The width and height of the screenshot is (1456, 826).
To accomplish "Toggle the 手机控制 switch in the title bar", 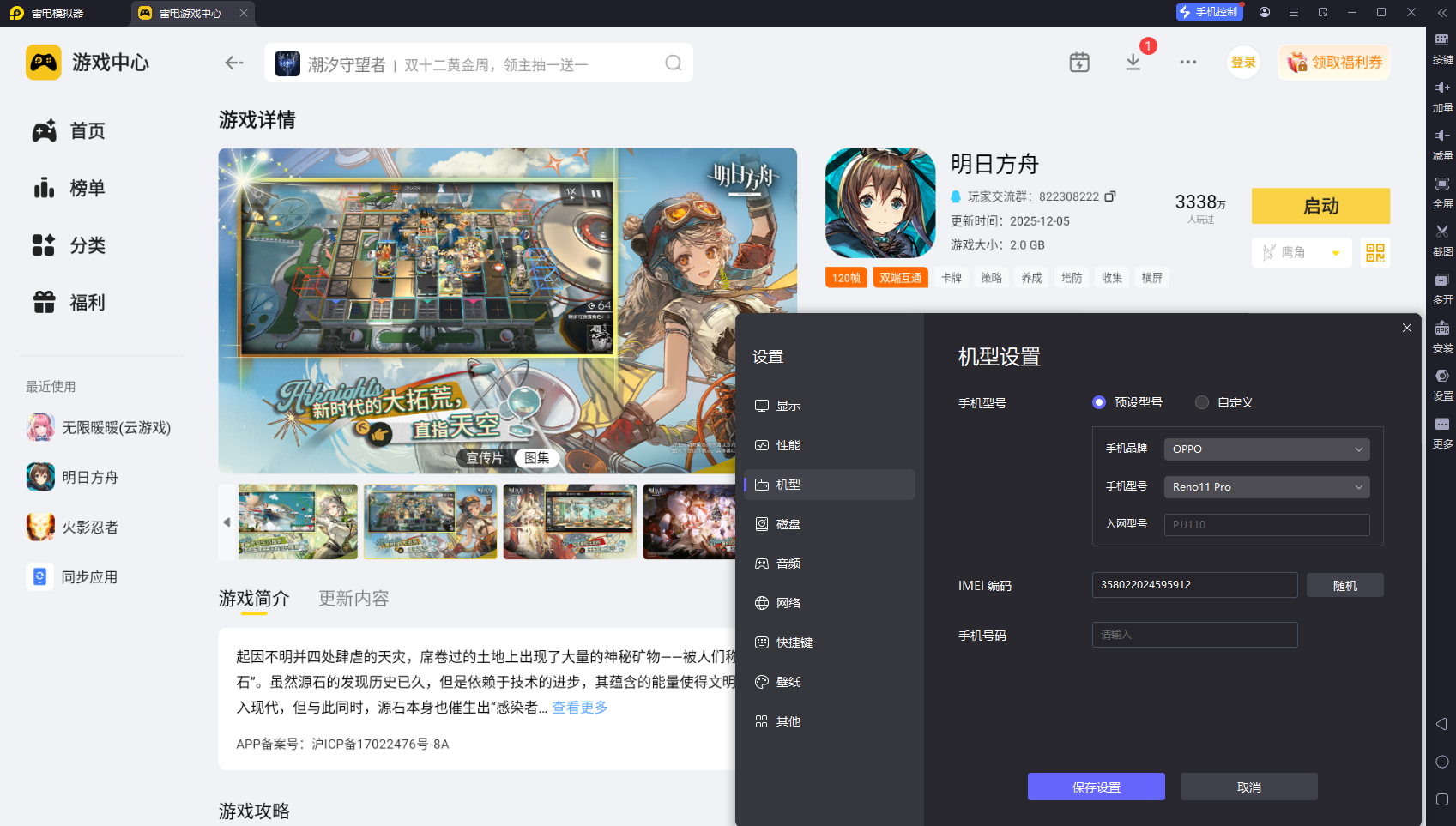I will point(1209,11).
